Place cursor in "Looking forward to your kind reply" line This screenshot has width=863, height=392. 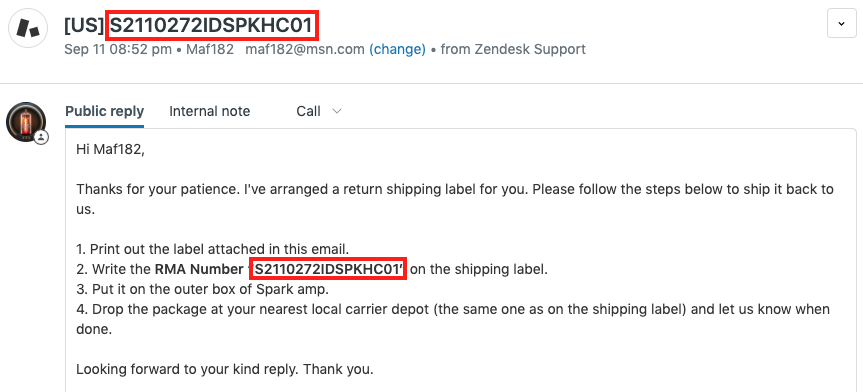pyautogui.click(x=225, y=369)
